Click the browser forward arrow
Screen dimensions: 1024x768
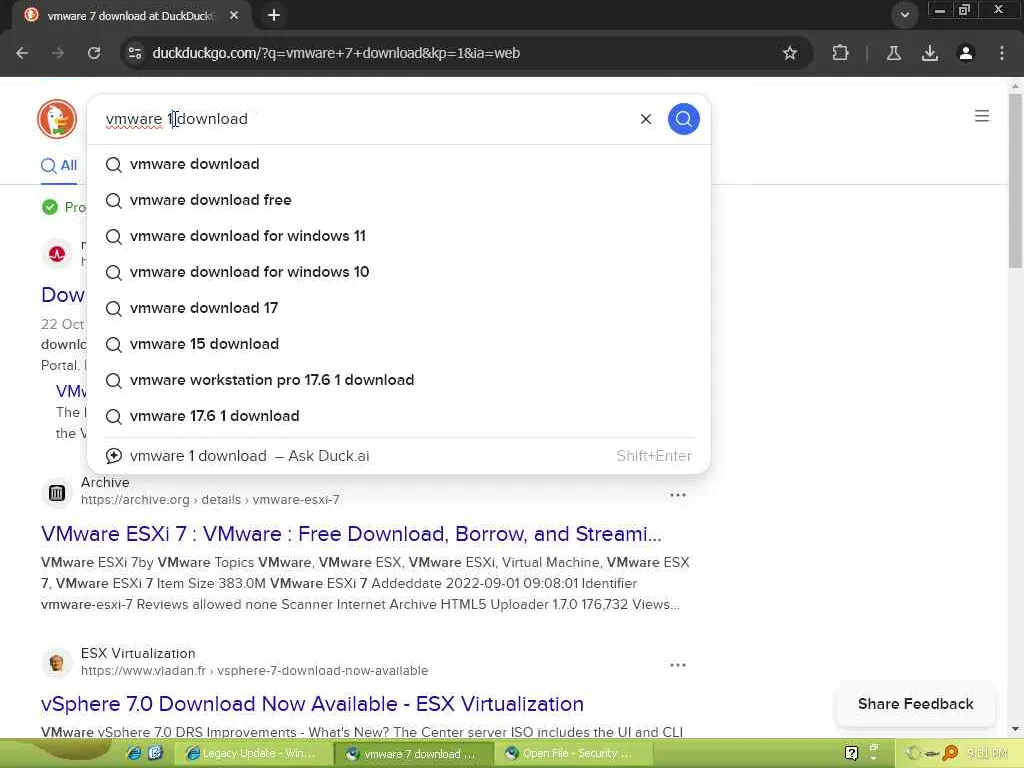58,53
